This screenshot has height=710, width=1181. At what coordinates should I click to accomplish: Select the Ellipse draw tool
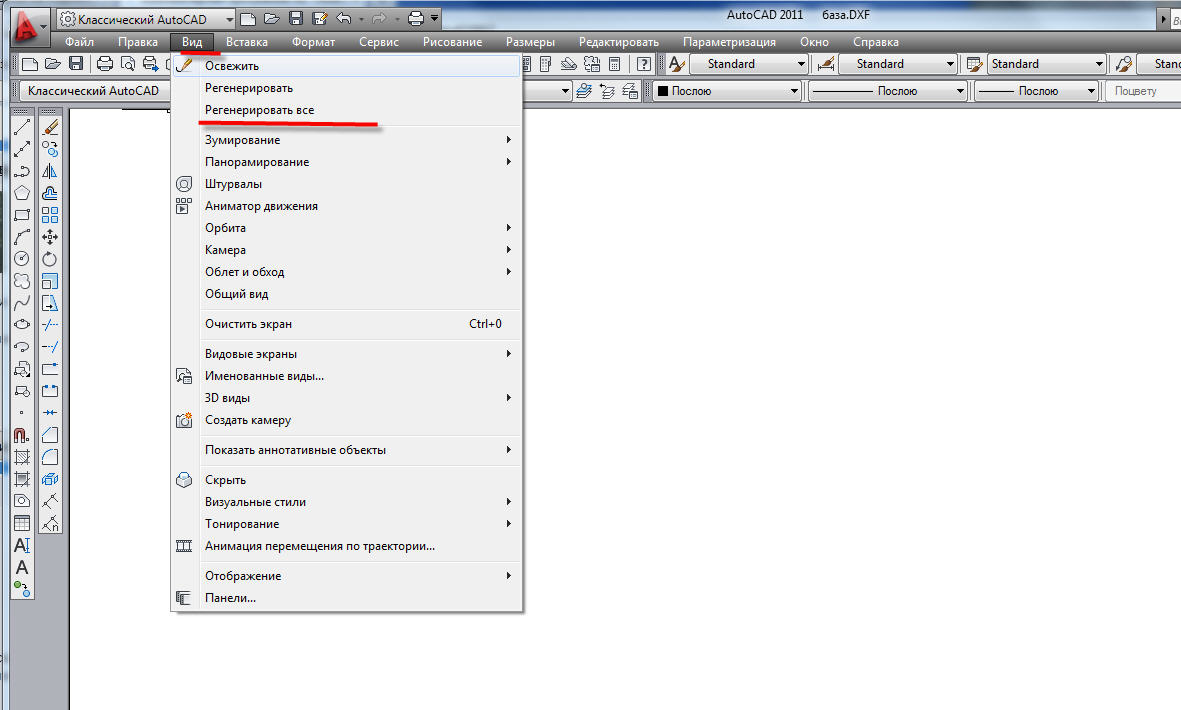pos(22,325)
